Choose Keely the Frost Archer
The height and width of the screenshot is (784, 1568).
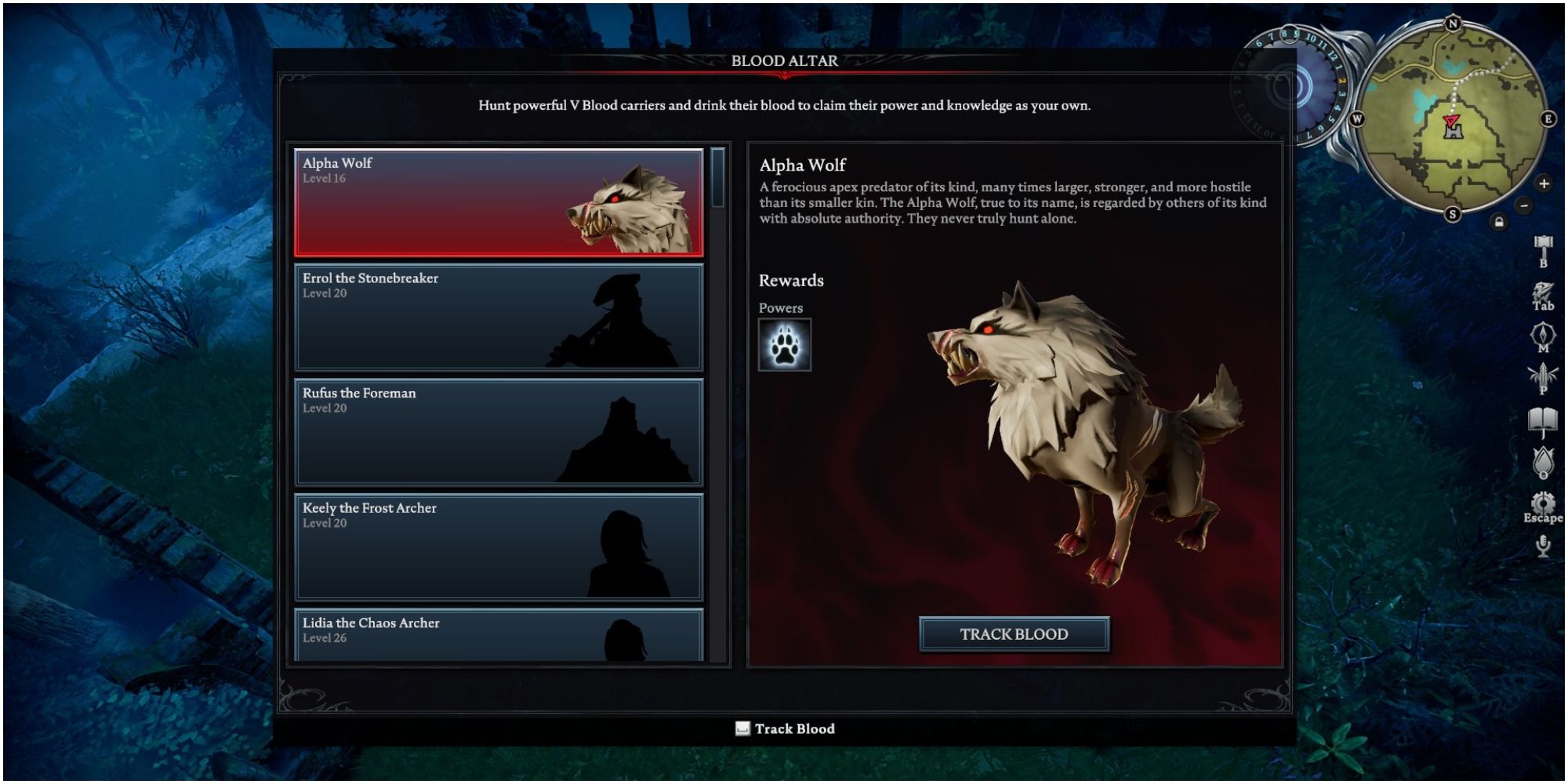[x=499, y=547]
